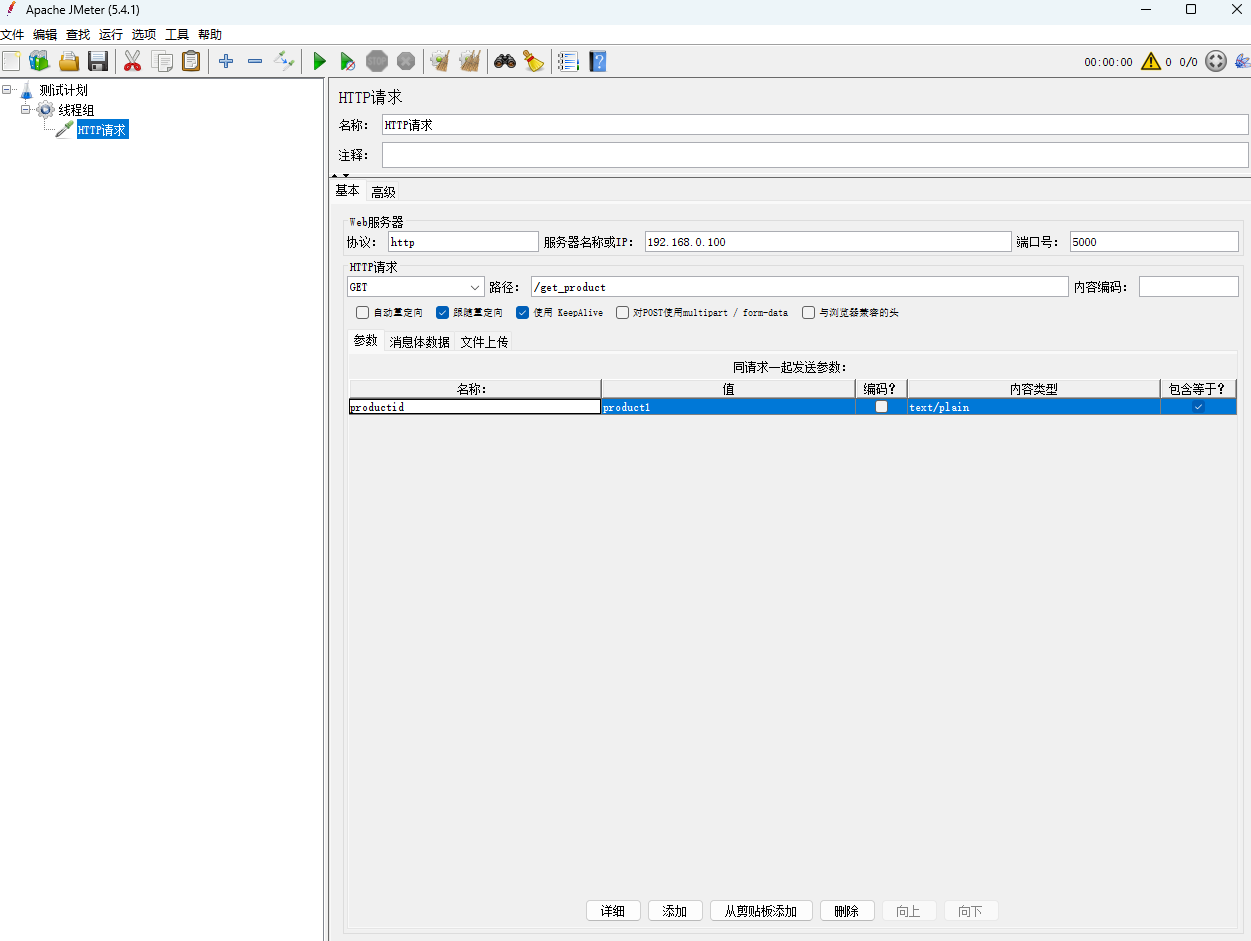The width and height of the screenshot is (1251, 941).
Task: Switch to the 文件上传 tab
Action: tap(484, 342)
